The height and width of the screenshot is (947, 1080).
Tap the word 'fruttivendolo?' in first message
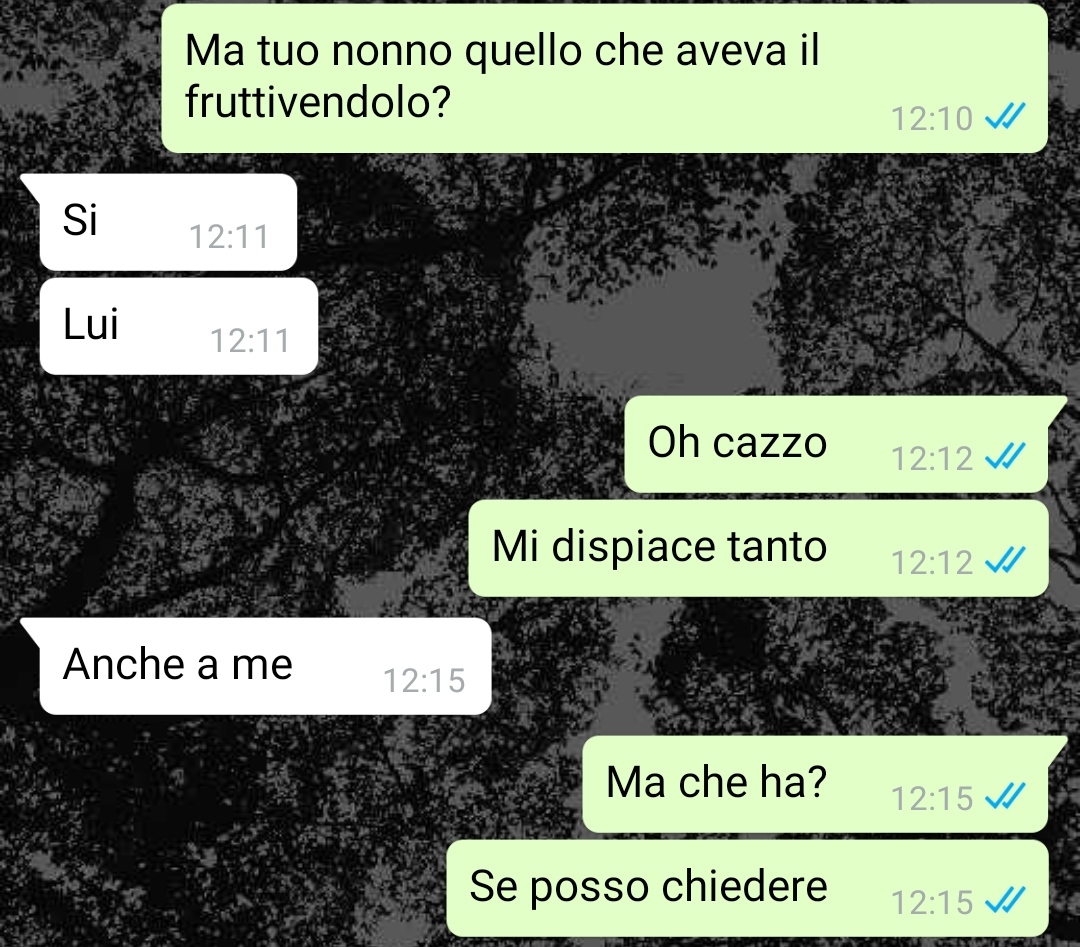pos(318,101)
